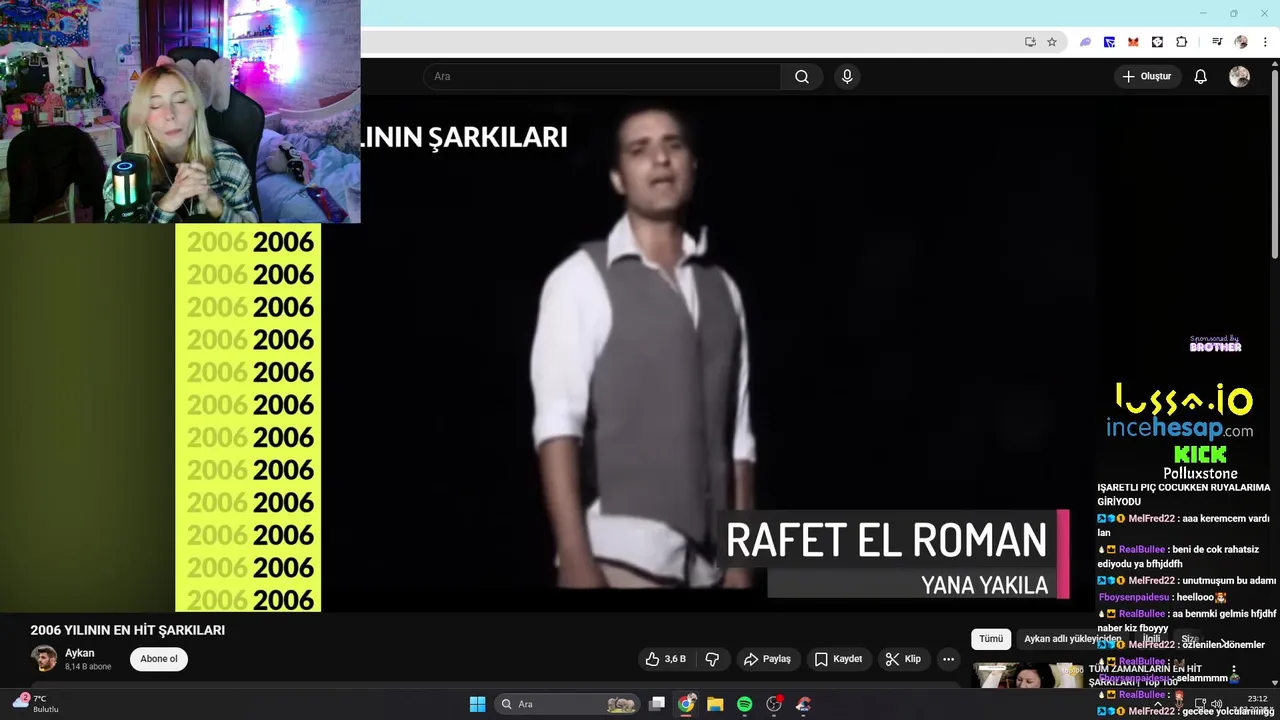Screen dimensions: 1280x720
Task: Open options menu of TÜM ZAMANLARIN suggested video
Action: 1234,671
